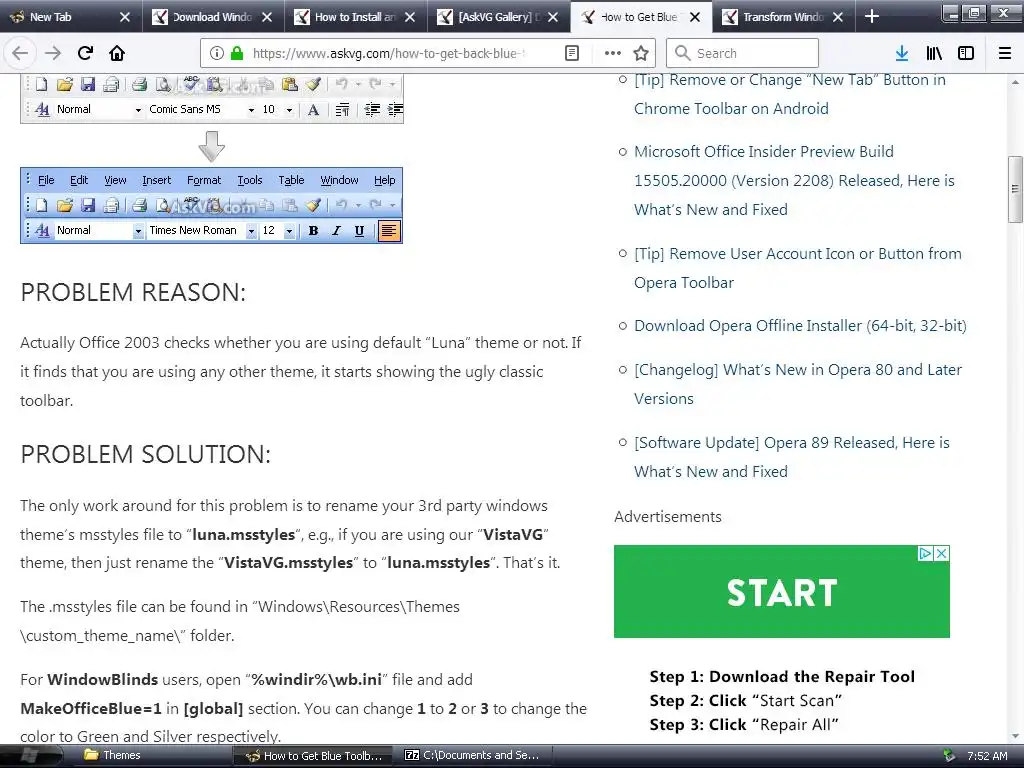Click the PROBLEM REASON heading
Screen dimensions: 1024x768
tap(133, 292)
